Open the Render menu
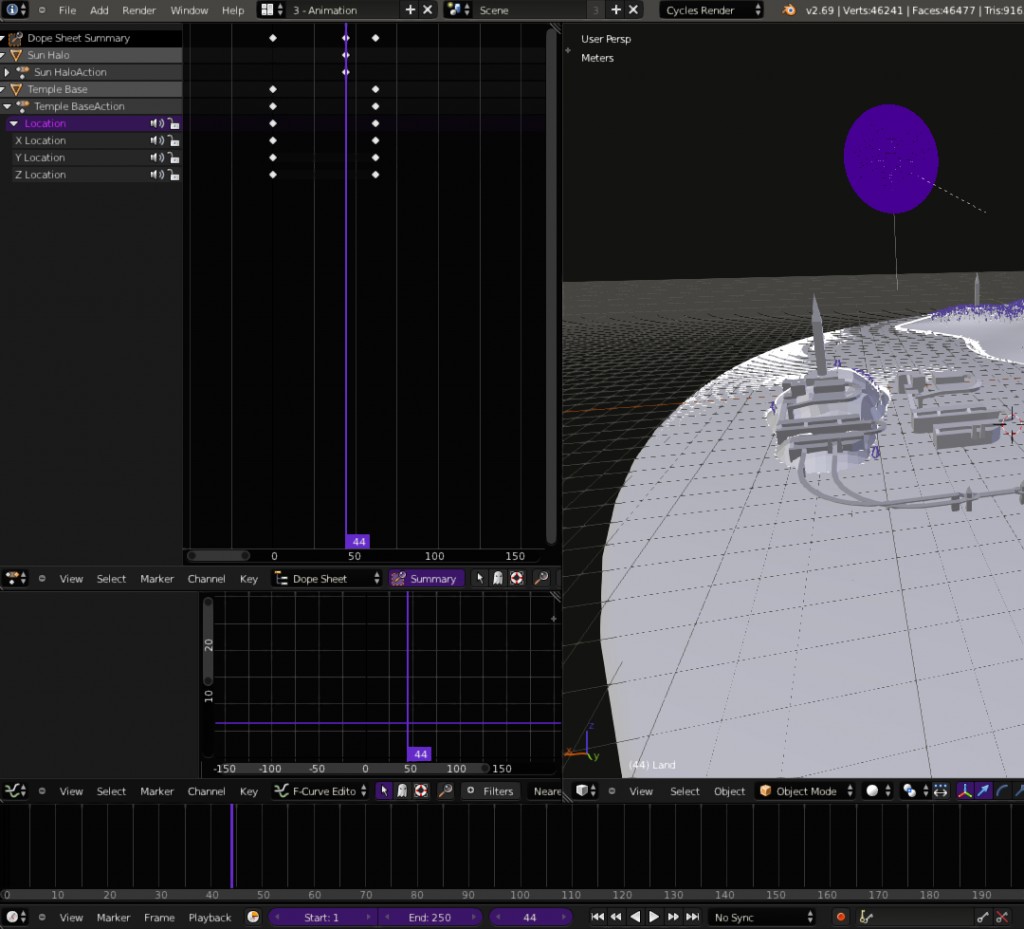 pos(138,10)
